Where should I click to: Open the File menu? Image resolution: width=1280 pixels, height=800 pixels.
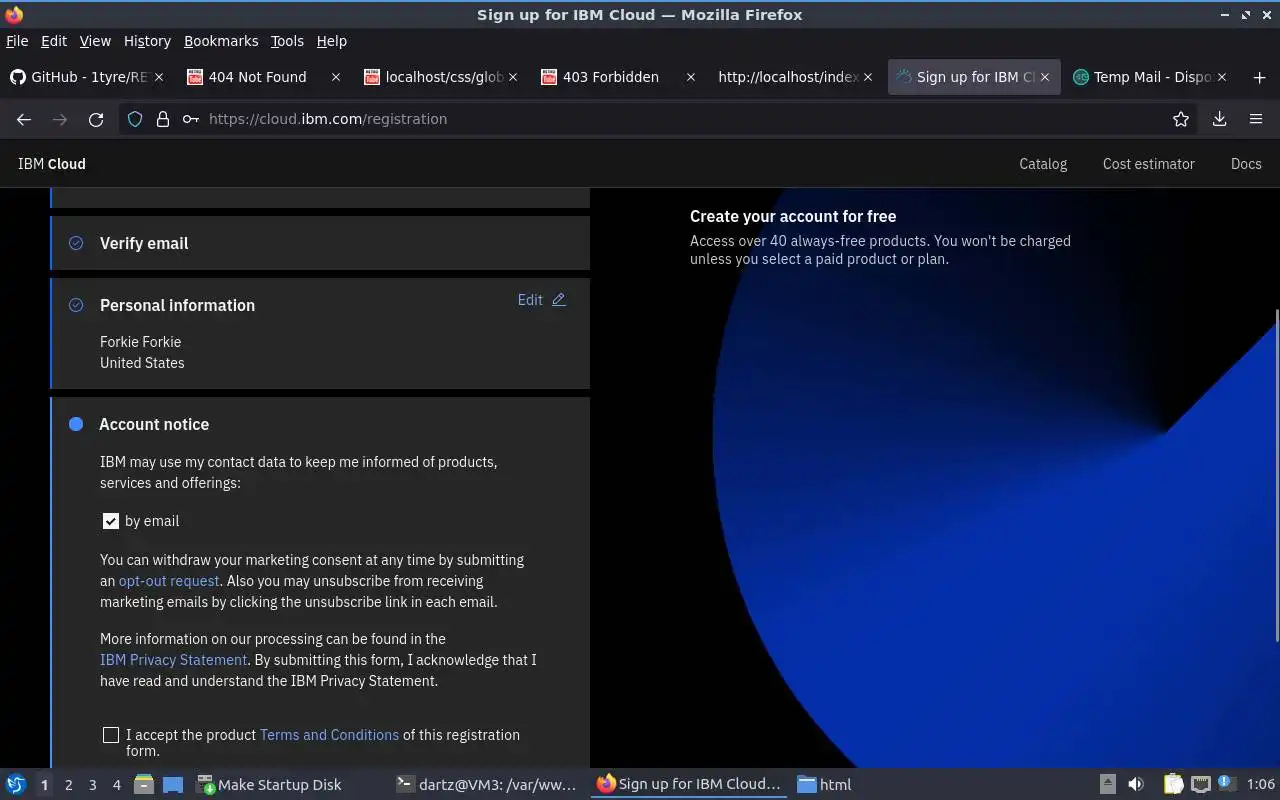click(x=17, y=41)
